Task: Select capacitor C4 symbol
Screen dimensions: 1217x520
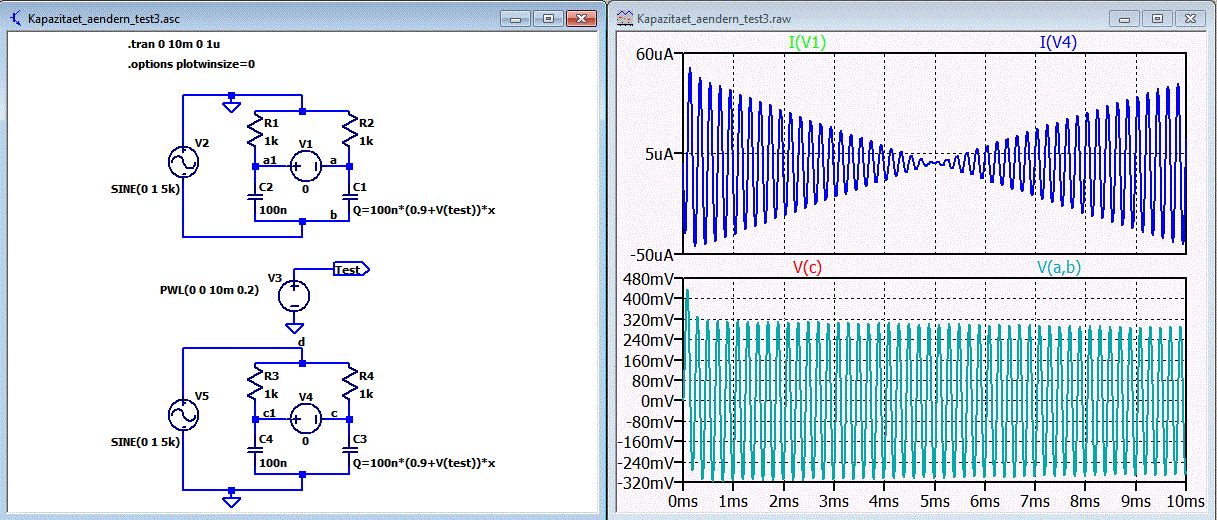Action: pyautogui.click(x=255, y=450)
